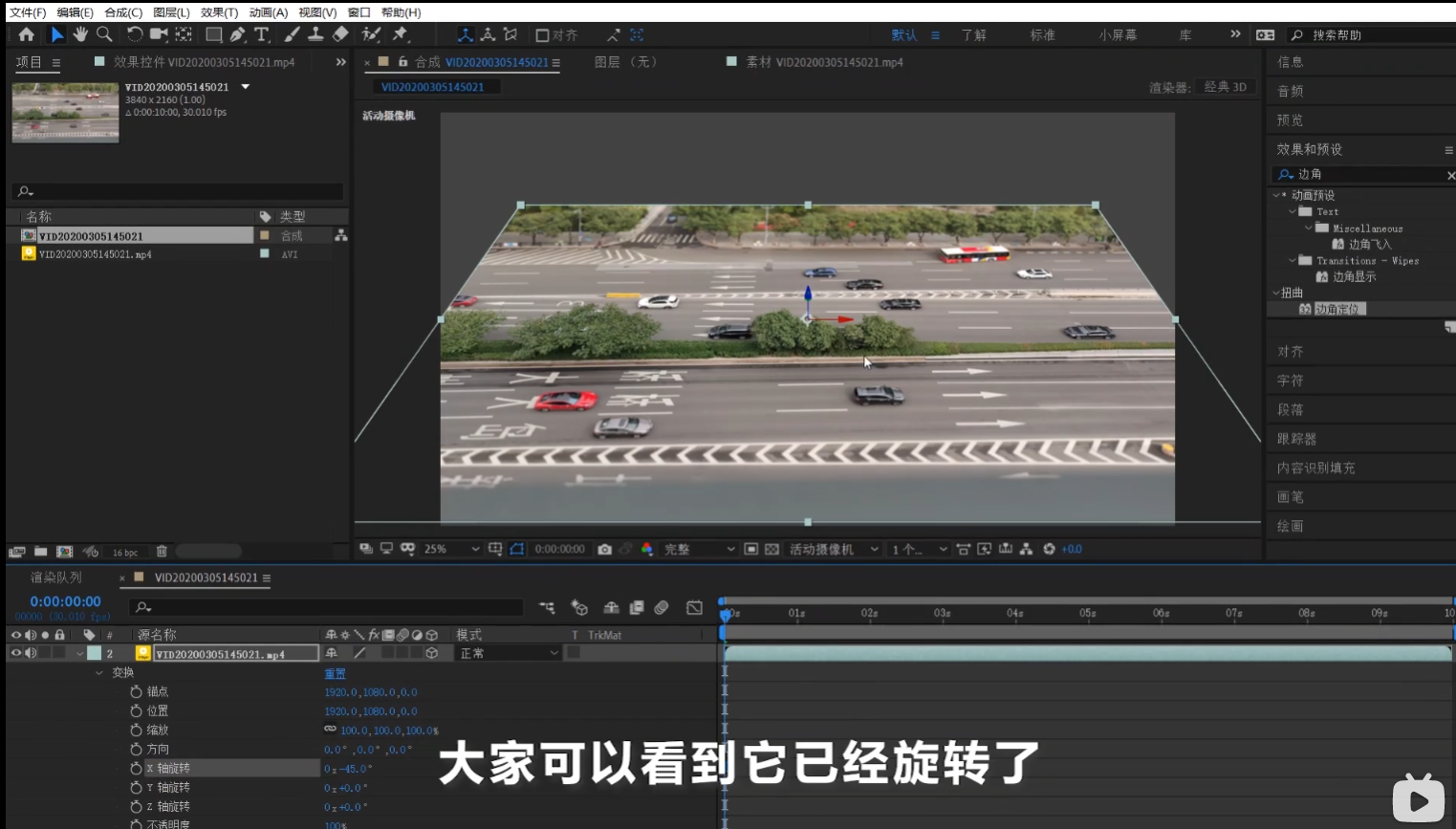This screenshot has height=829, width=1456.
Task: Expand workspace overflow chevron in top bar
Action: pos(1235,34)
